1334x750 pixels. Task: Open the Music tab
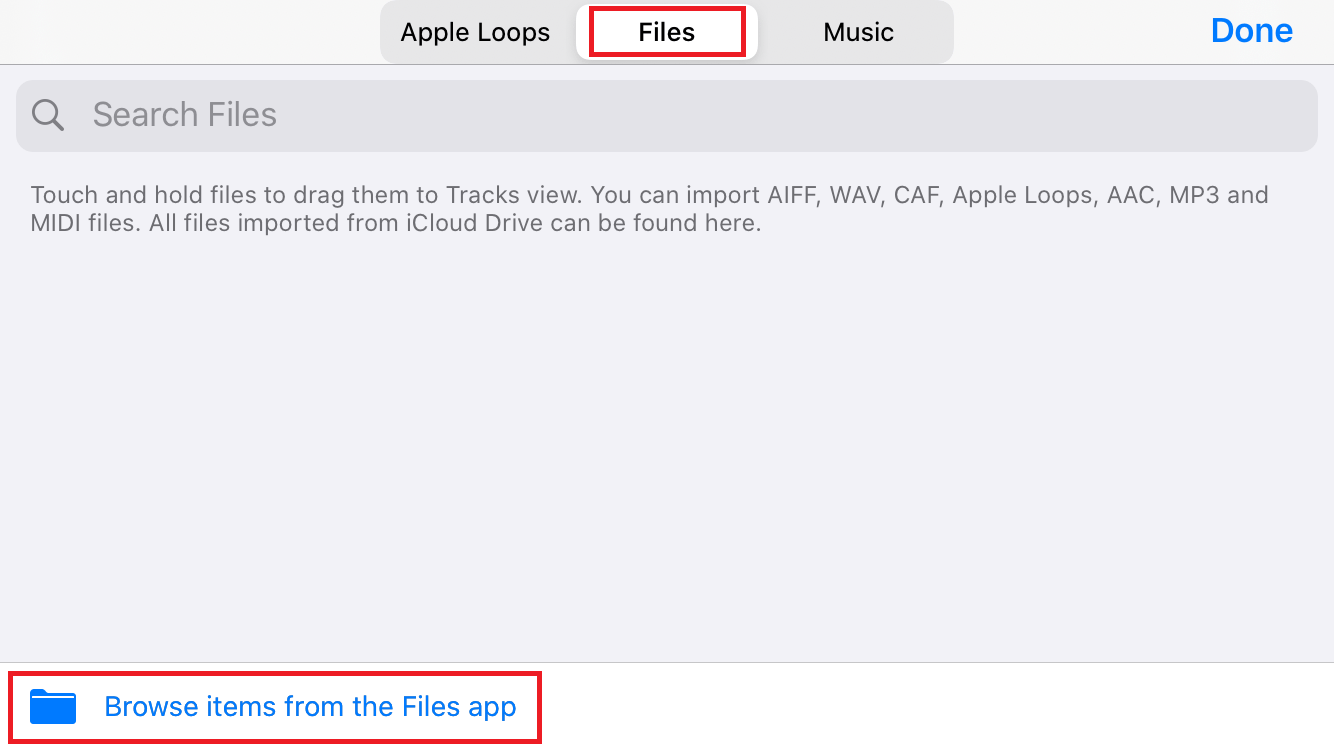(858, 32)
